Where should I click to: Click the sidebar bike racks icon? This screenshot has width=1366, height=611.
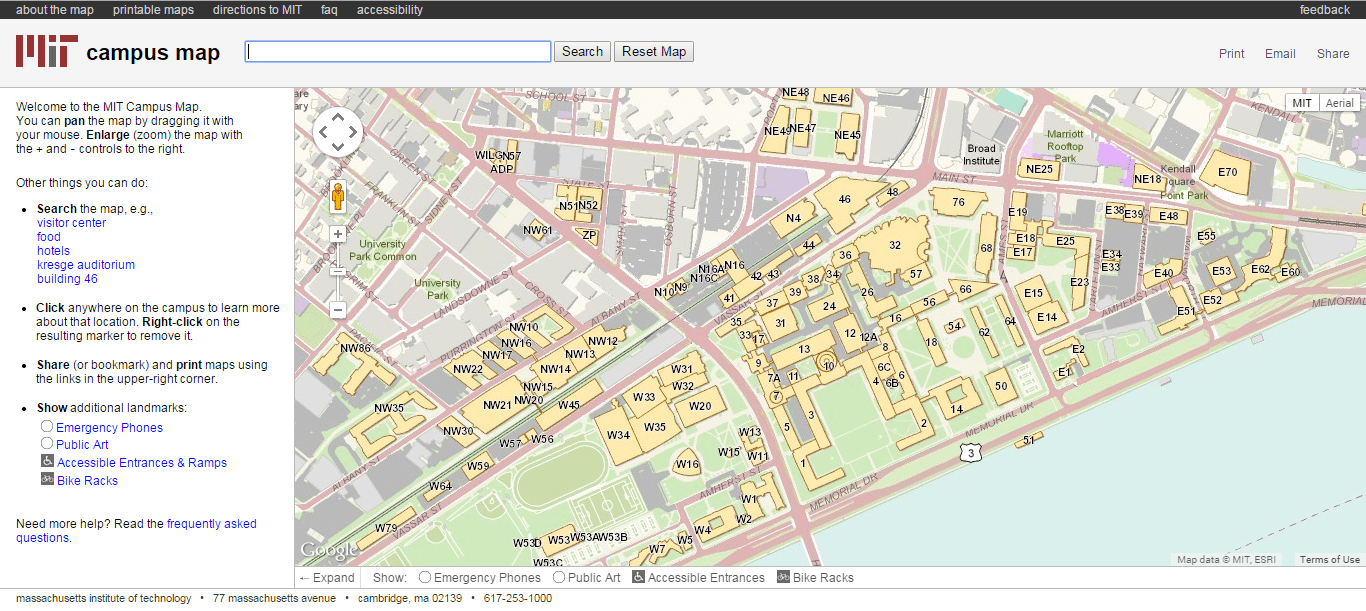(47, 479)
